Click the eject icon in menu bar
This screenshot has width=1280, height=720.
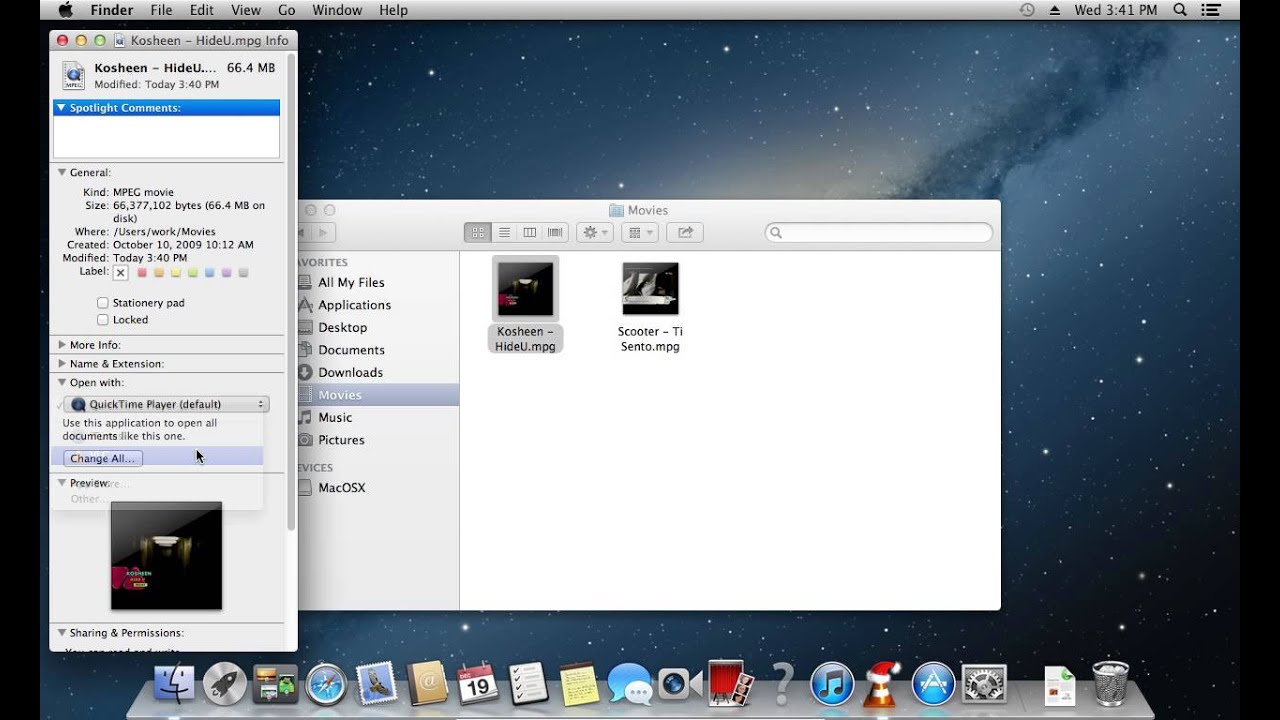pos(1054,10)
